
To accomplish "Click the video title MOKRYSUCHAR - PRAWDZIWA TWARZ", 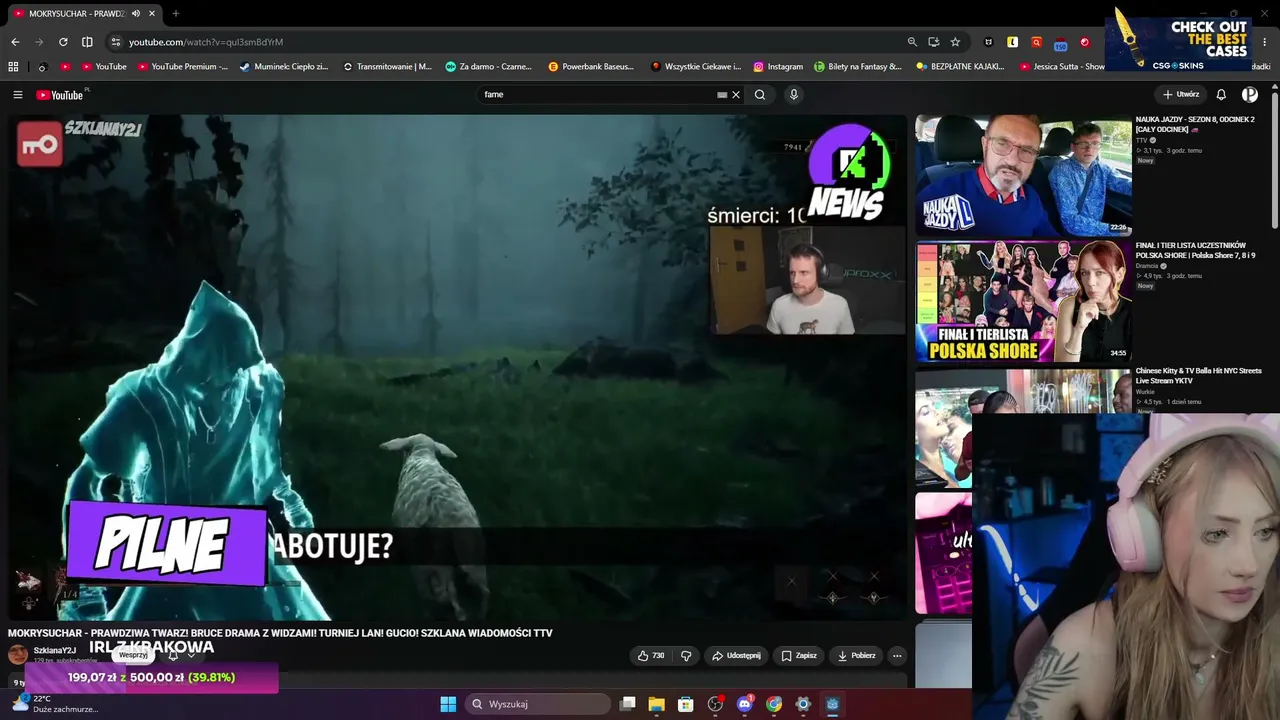I will click(280, 633).
